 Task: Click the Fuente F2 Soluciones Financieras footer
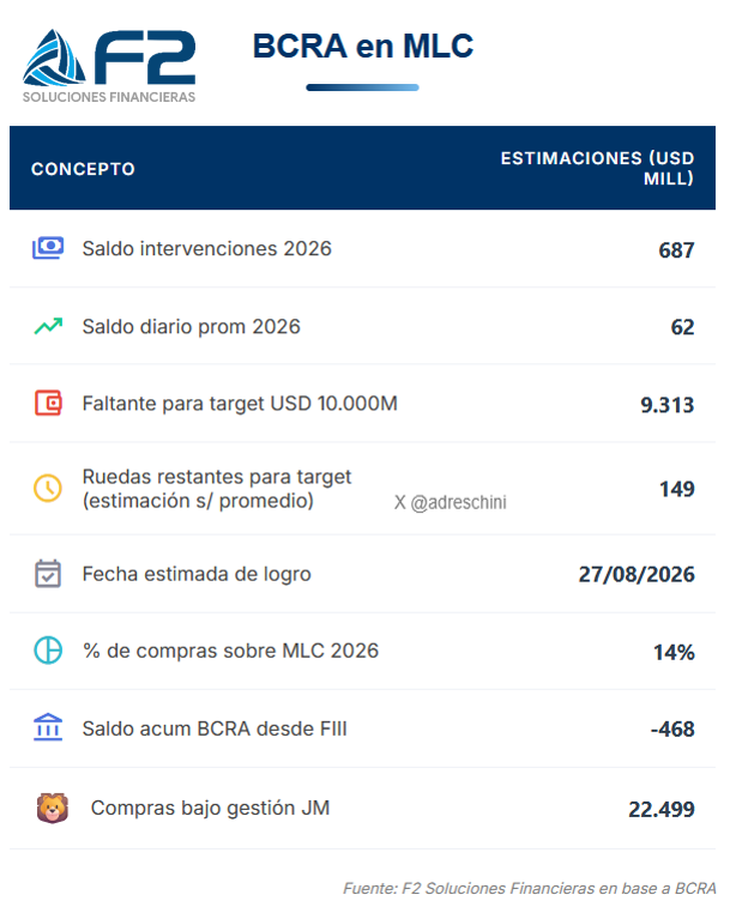[530, 888]
